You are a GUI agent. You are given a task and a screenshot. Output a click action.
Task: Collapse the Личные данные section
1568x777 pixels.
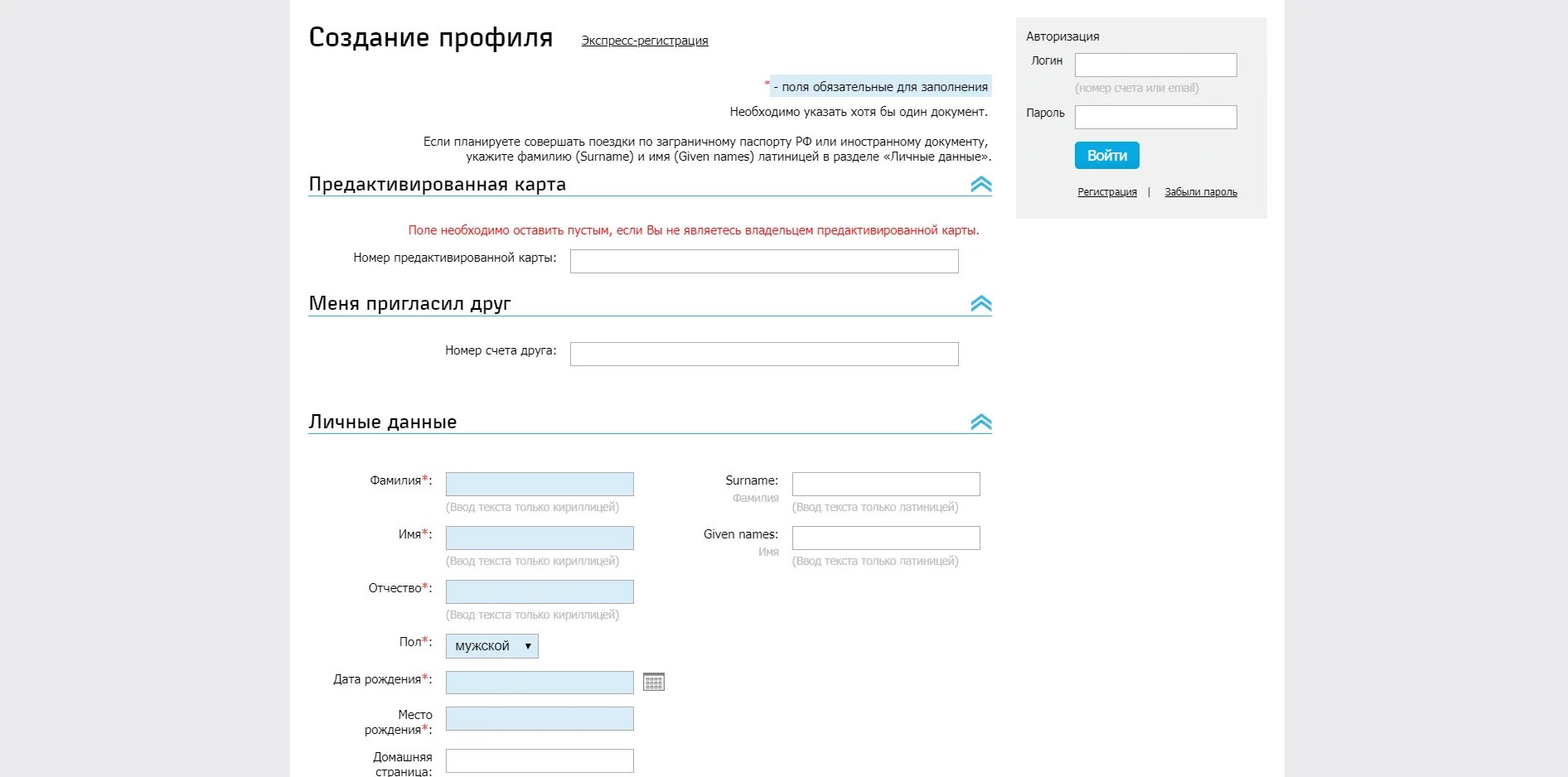pos(981,422)
